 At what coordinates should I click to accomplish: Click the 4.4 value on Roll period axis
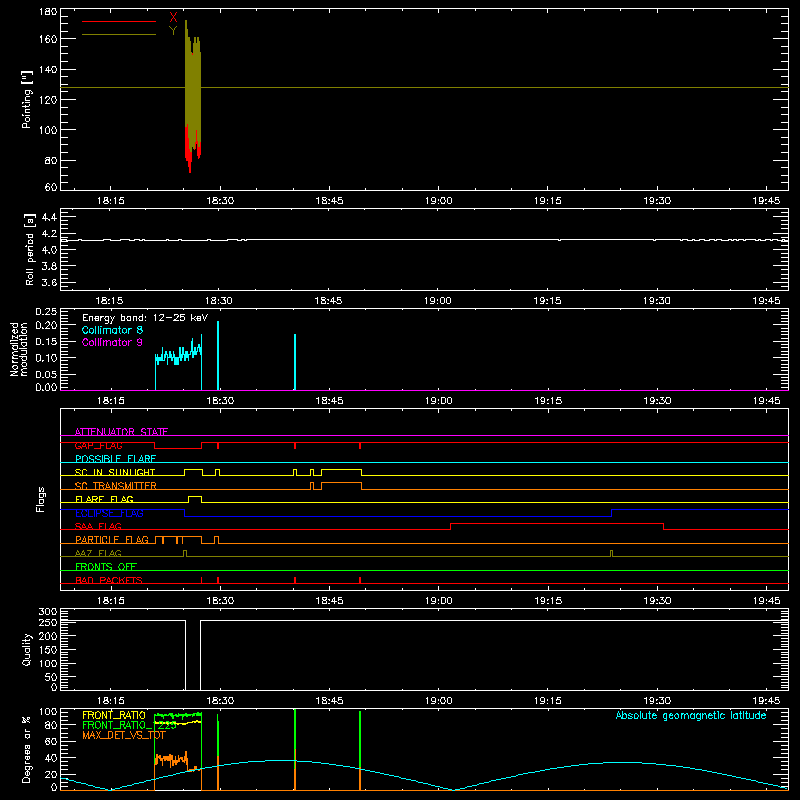[x=49, y=217]
